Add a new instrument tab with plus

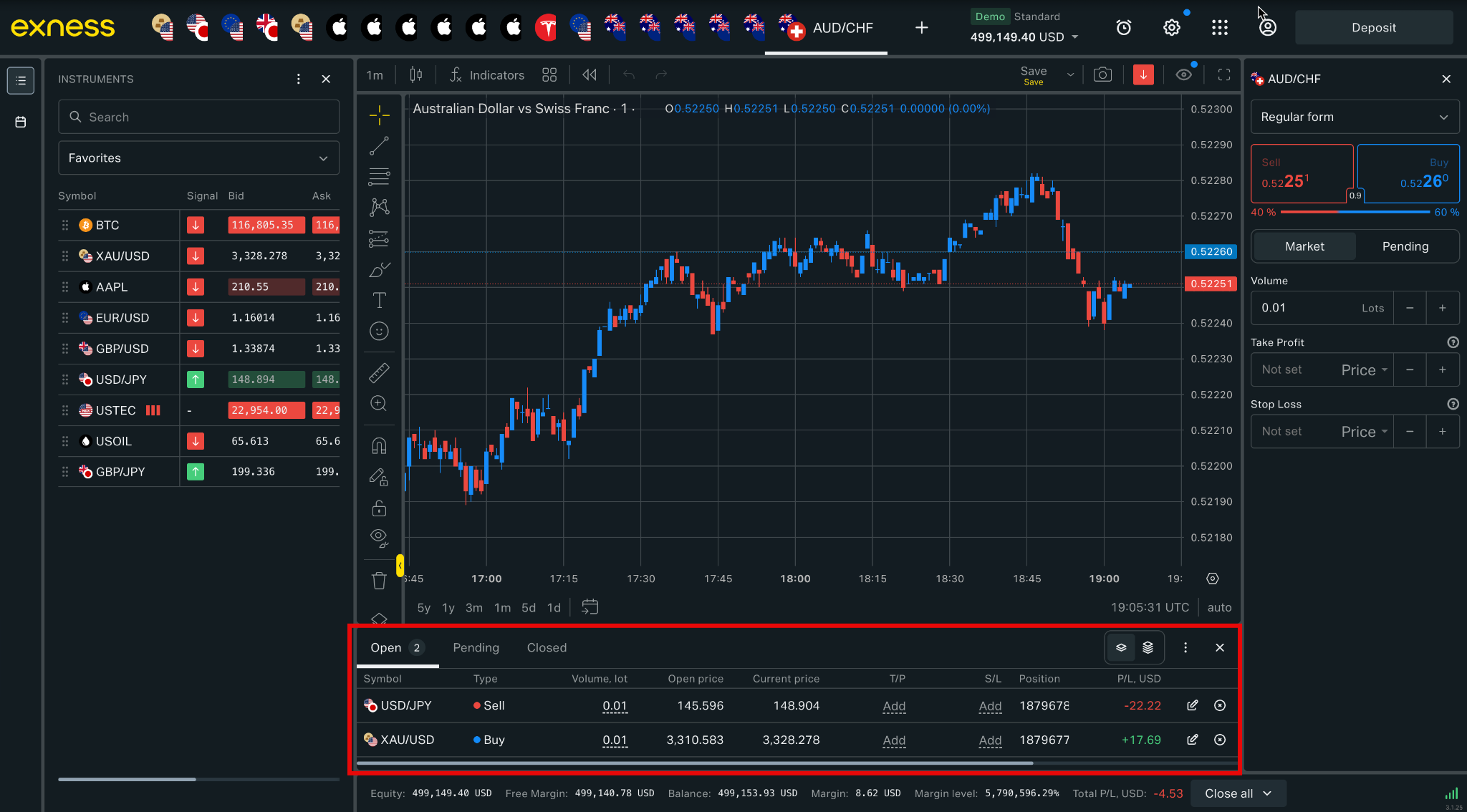[x=922, y=27]
